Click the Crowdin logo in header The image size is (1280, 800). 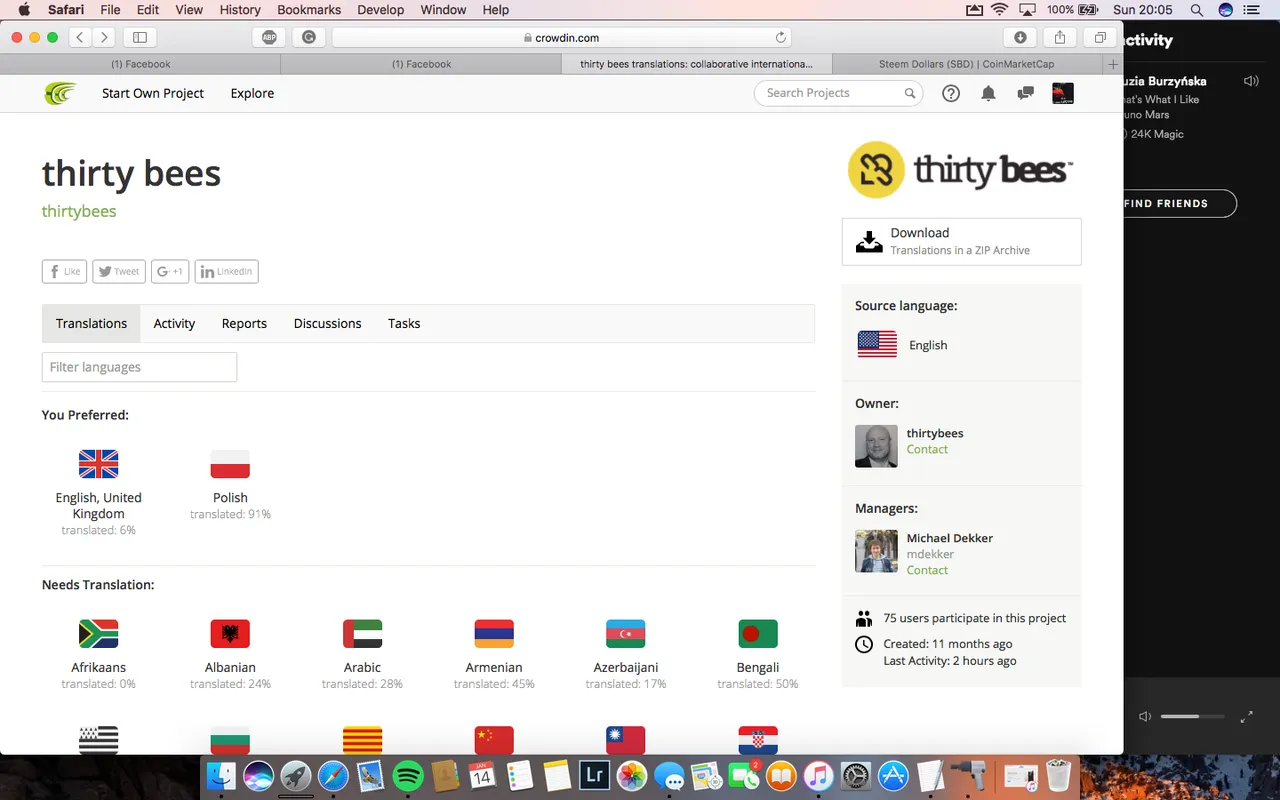coord(60,93)
